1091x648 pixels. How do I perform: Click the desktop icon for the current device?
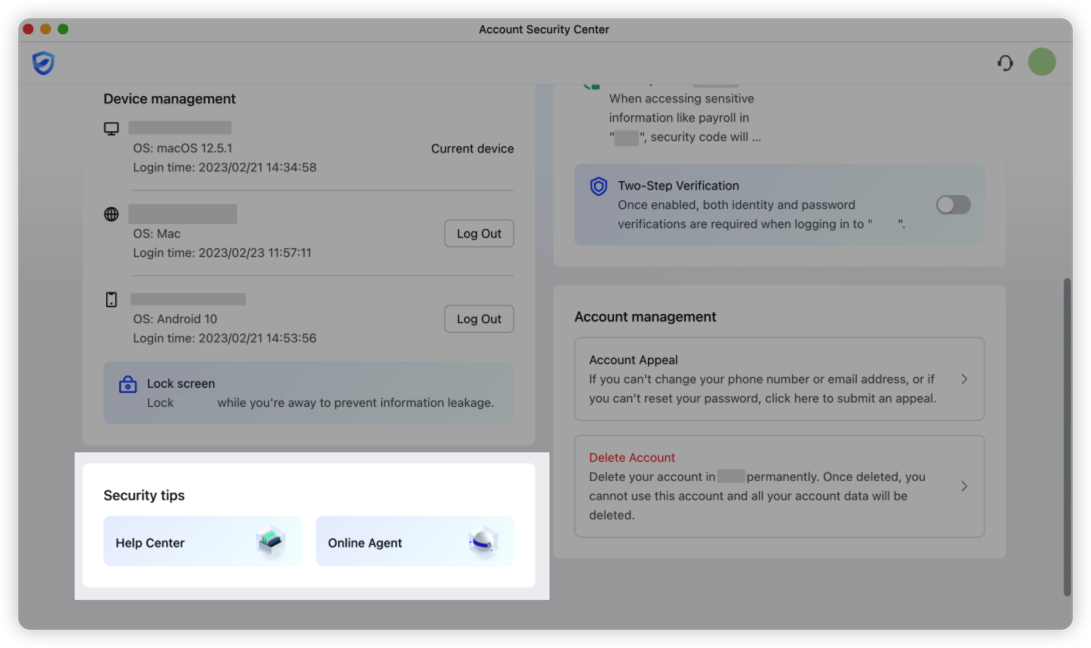click(x=111, y=128)
